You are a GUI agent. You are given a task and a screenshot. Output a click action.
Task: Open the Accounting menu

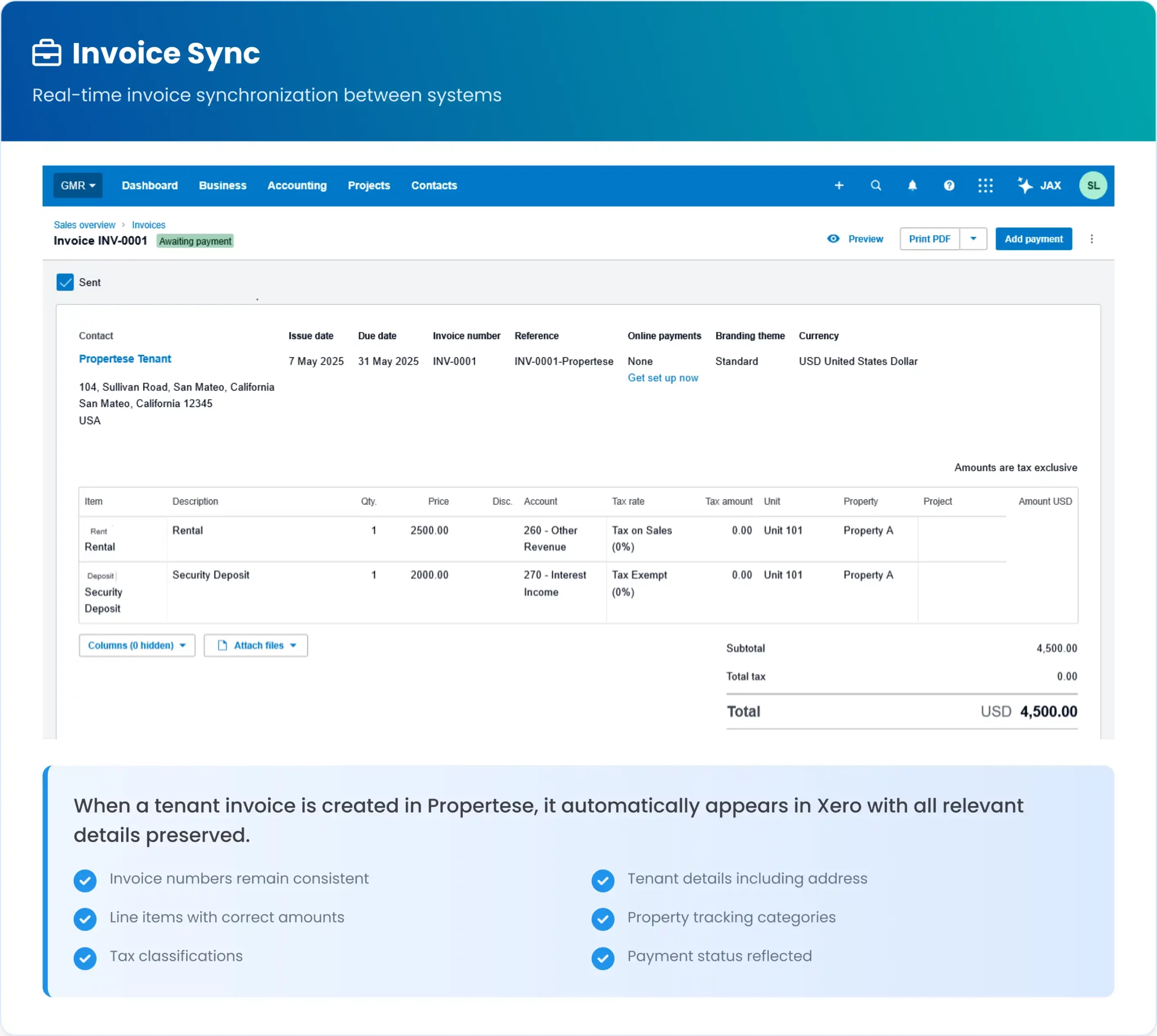(297, 186)
